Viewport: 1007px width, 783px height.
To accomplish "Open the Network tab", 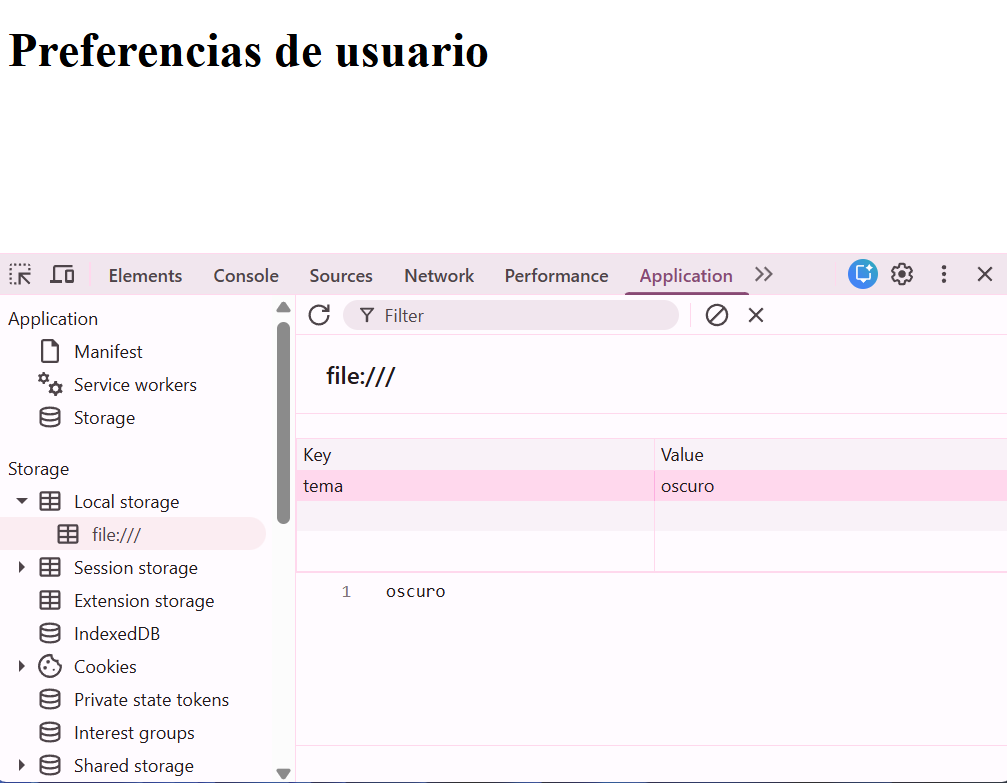I will (x=439, y=276).
